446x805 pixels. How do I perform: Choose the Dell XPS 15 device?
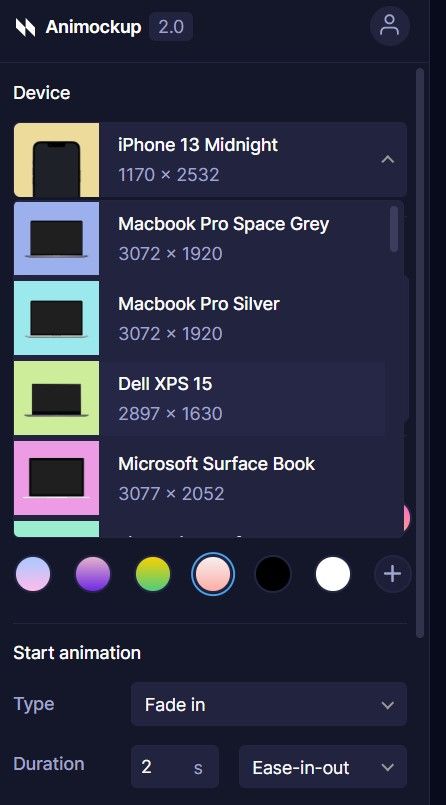[208, 398]
